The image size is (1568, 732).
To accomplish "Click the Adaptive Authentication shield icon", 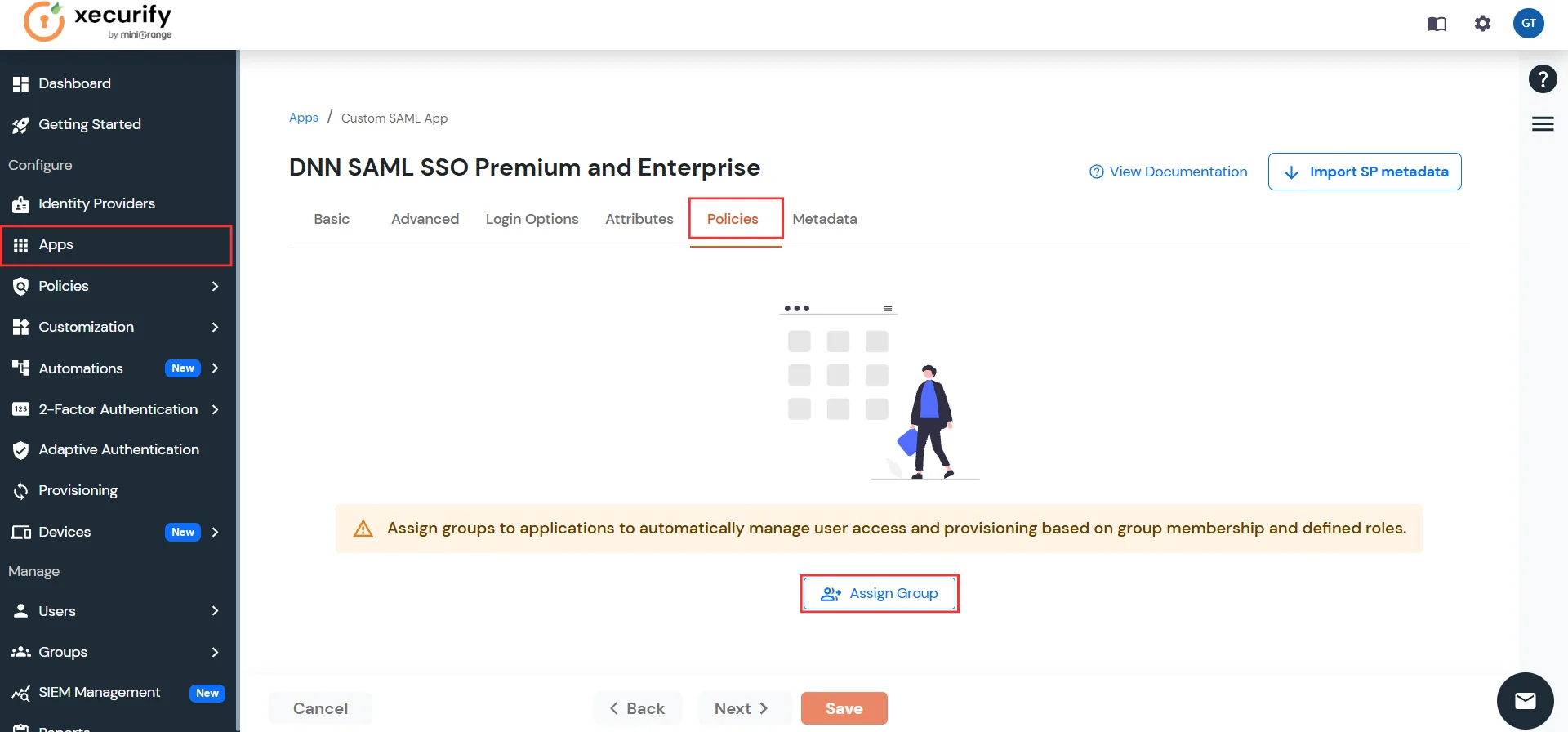I will coord(20,450).
